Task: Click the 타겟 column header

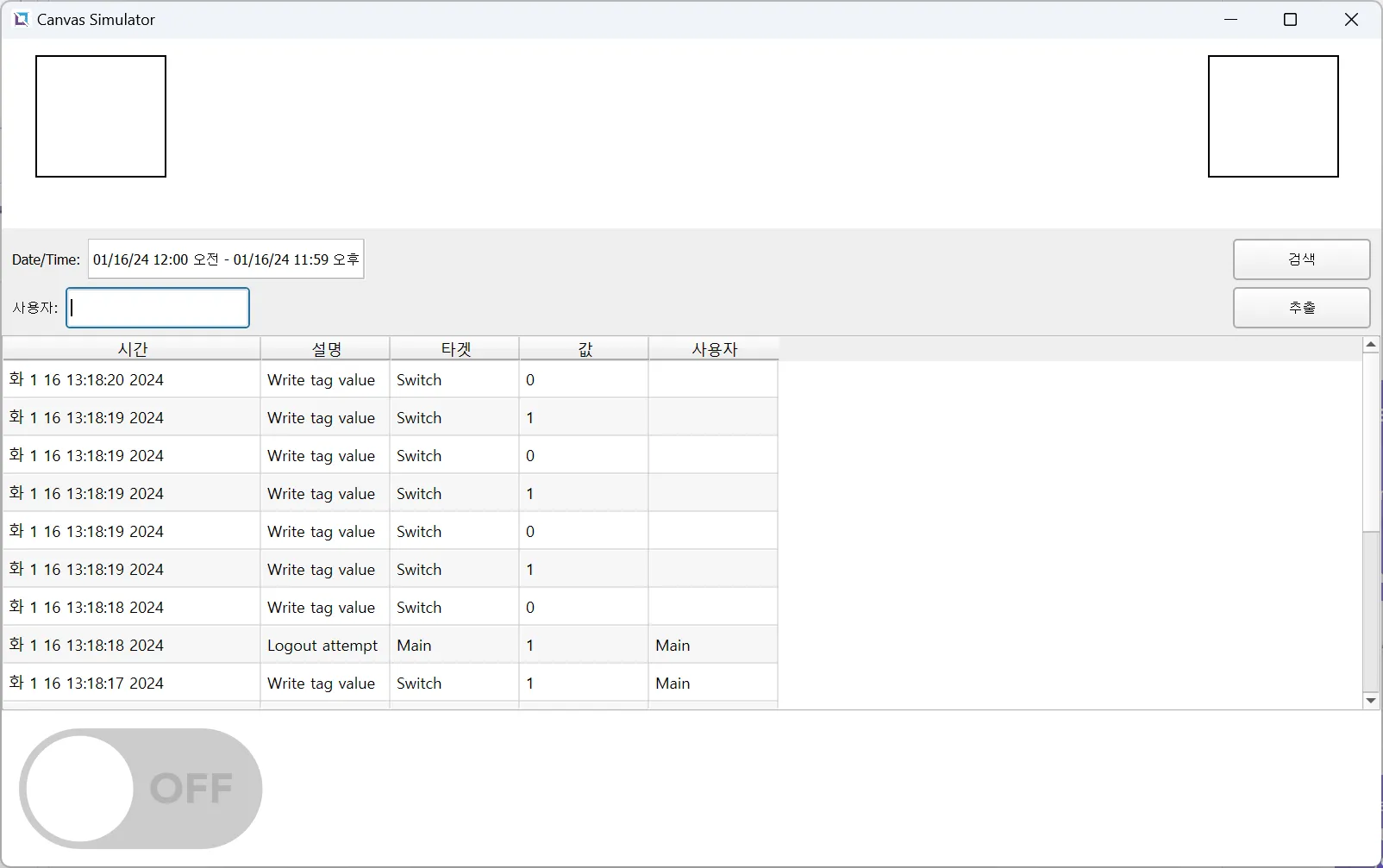Action: pyautogui.click(x=454, y=349)
